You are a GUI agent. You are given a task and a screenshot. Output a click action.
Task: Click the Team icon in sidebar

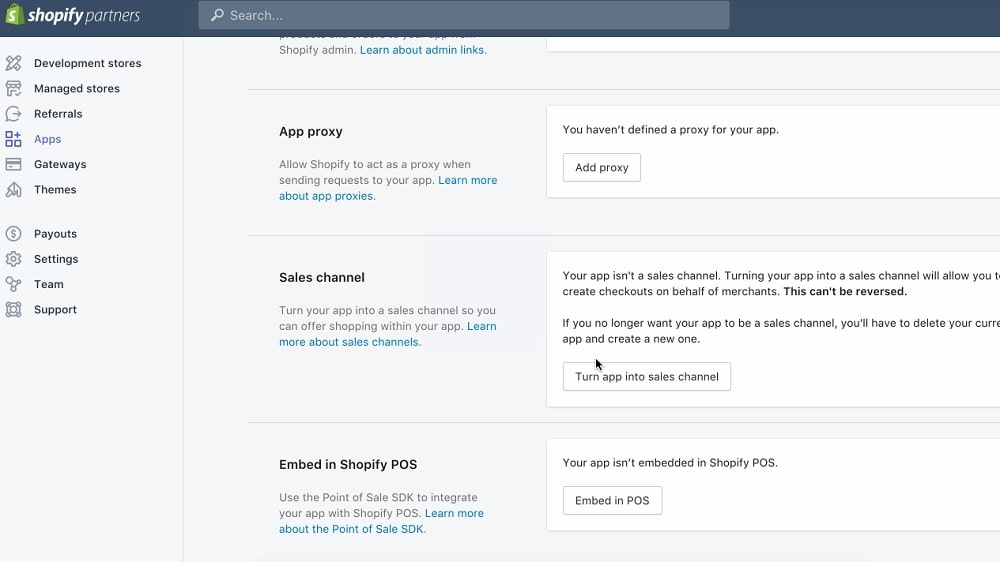pyautogui.click(x=13, y=284)
